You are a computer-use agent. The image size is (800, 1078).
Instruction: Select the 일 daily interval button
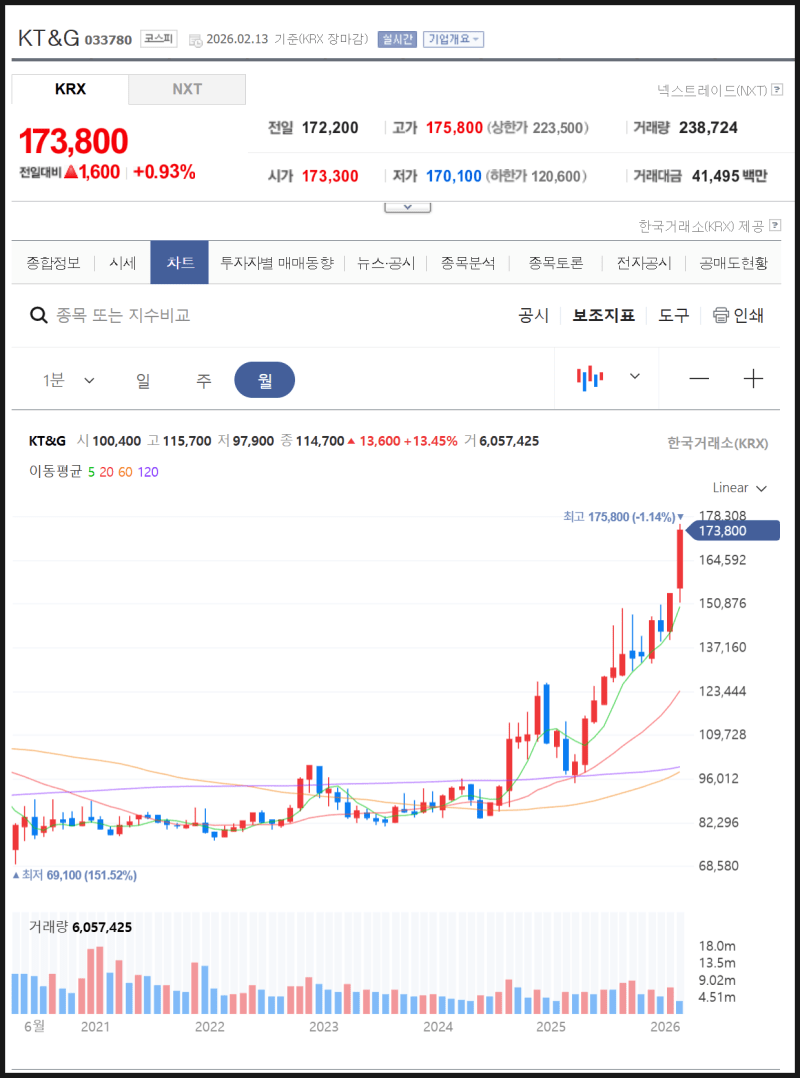tap(143, 380)
